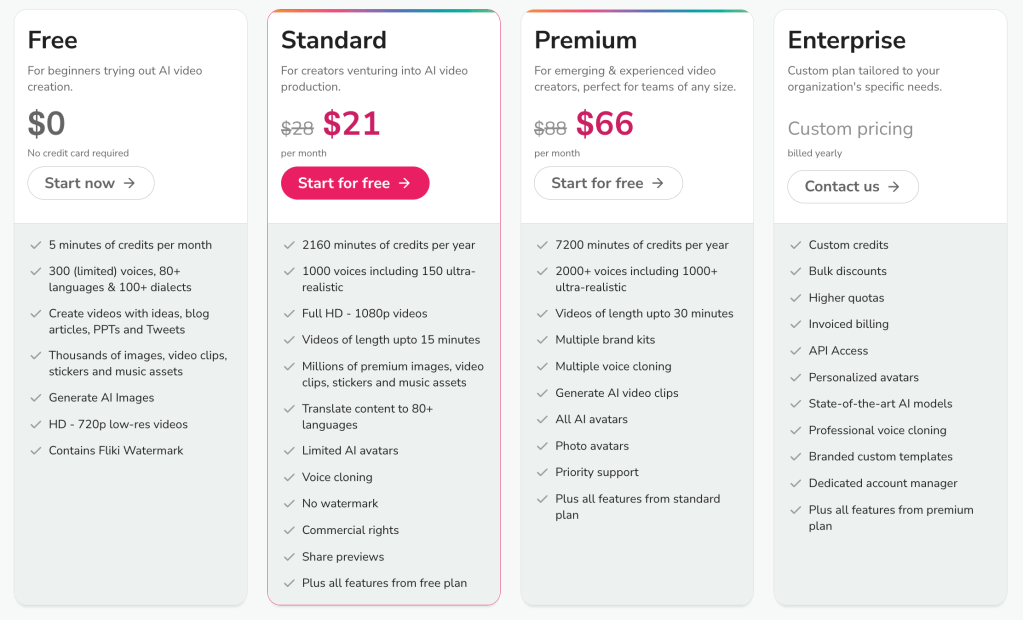Click the checkmark beside "Commercial rights"

pos(287,530)
